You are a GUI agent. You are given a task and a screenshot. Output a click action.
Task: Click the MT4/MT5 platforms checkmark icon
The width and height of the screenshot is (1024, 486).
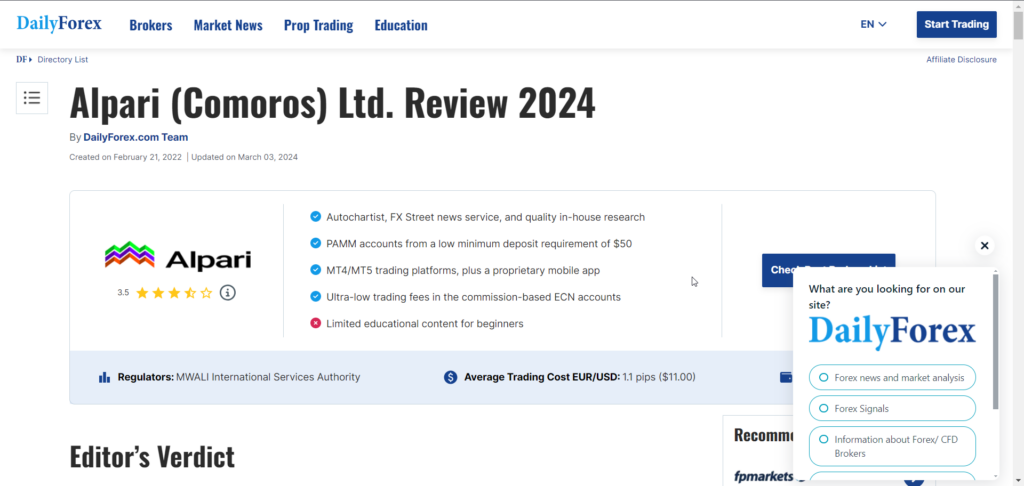pyautogui.click(x=315, y=270)
